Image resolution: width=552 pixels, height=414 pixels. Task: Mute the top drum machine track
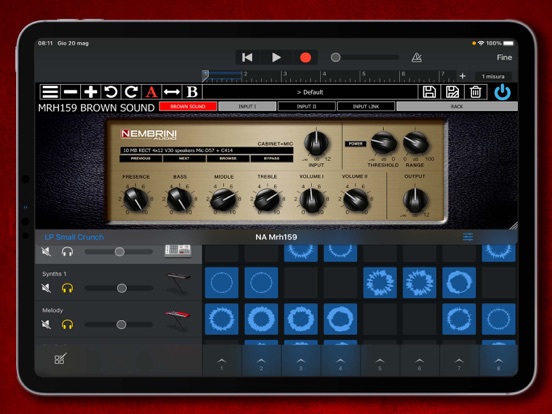pyautogui.click(x=46, y=251)
